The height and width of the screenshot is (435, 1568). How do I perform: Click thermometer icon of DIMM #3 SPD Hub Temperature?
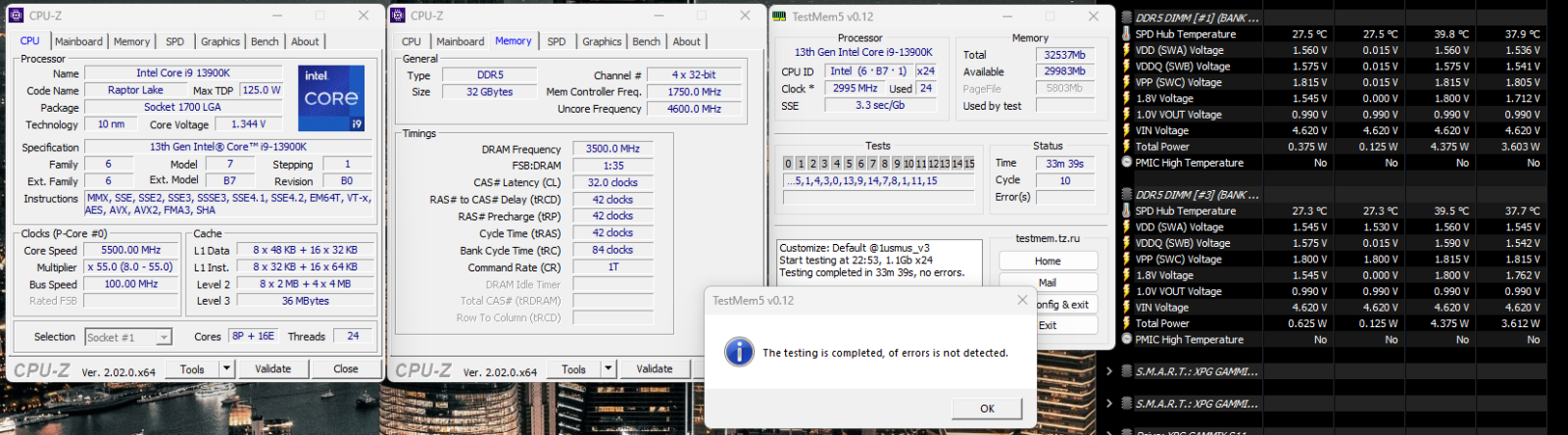tap(1127, 211)
